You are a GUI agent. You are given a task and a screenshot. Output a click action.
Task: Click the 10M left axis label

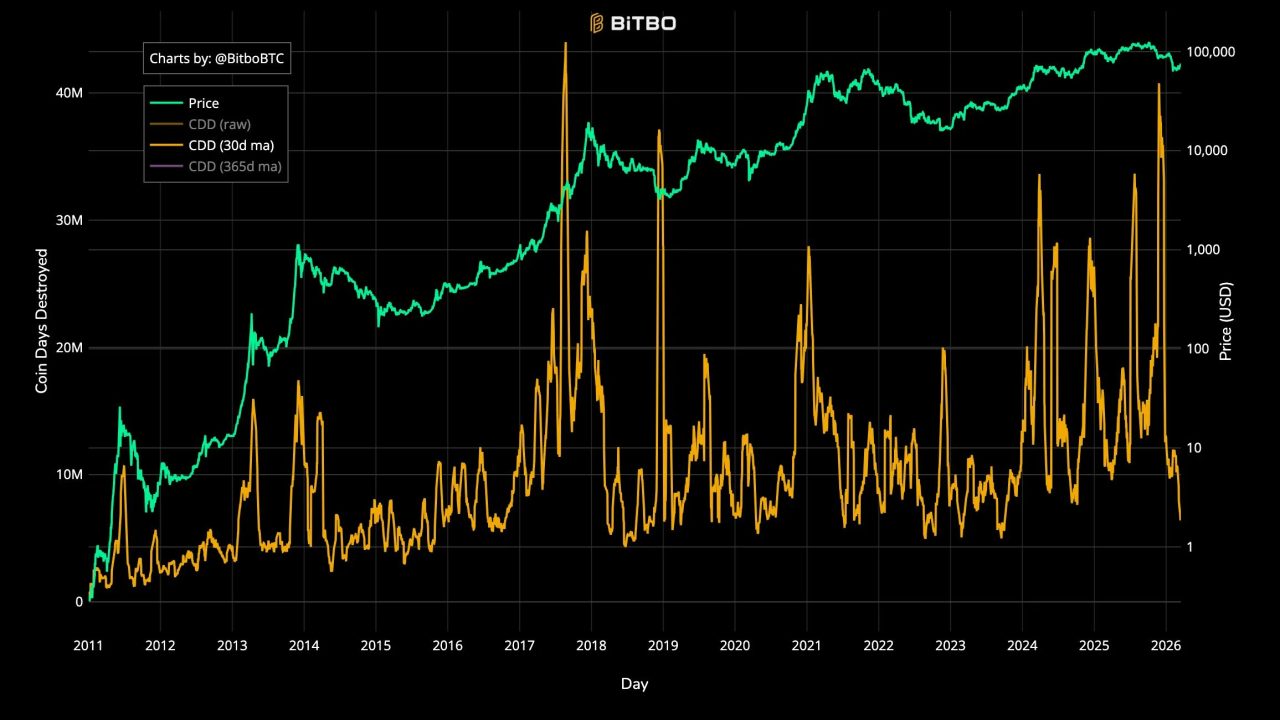(69, 474)
